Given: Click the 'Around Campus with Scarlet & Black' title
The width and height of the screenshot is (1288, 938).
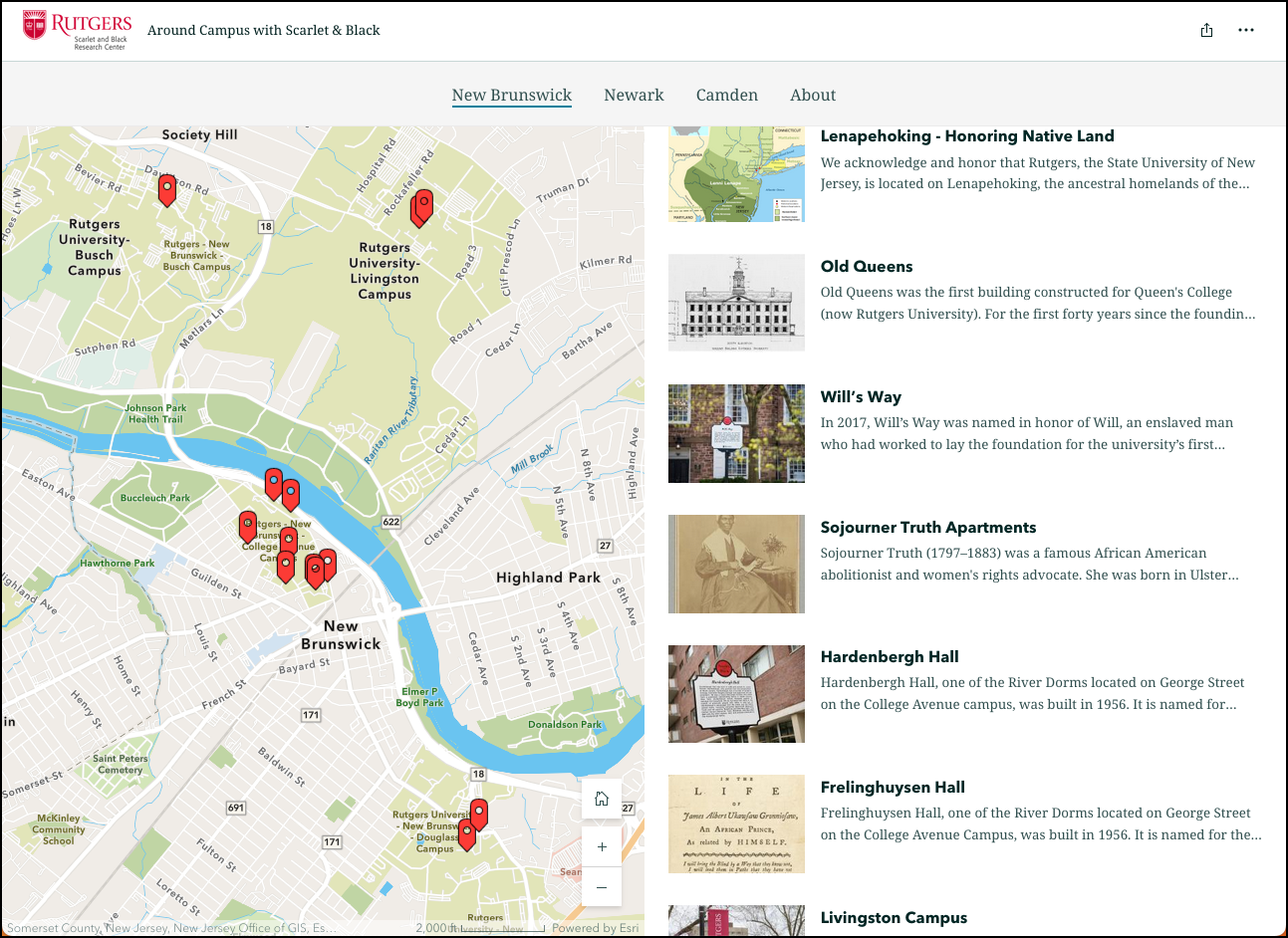Looking at the screenshot, I should 264,30.
